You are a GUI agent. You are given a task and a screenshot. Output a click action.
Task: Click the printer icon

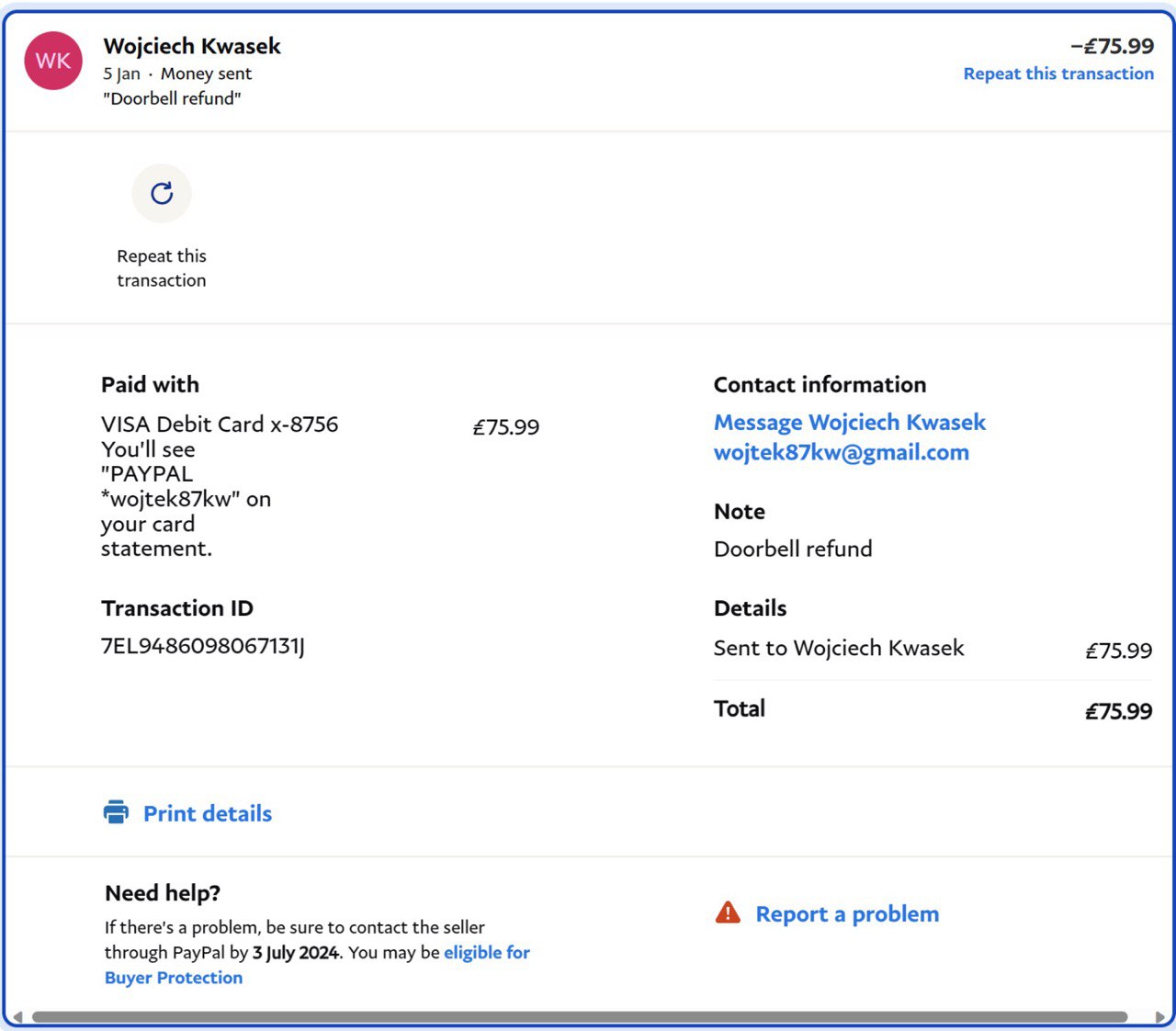[x=116, y=812]
